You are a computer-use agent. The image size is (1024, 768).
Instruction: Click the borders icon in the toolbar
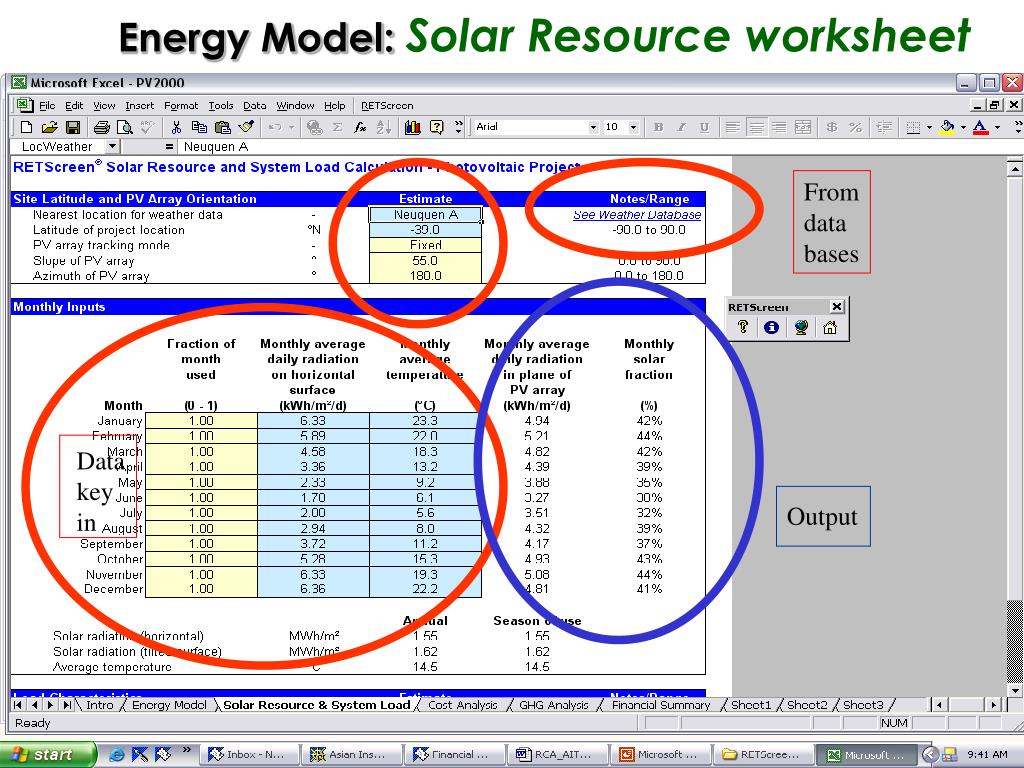[914, 127]
